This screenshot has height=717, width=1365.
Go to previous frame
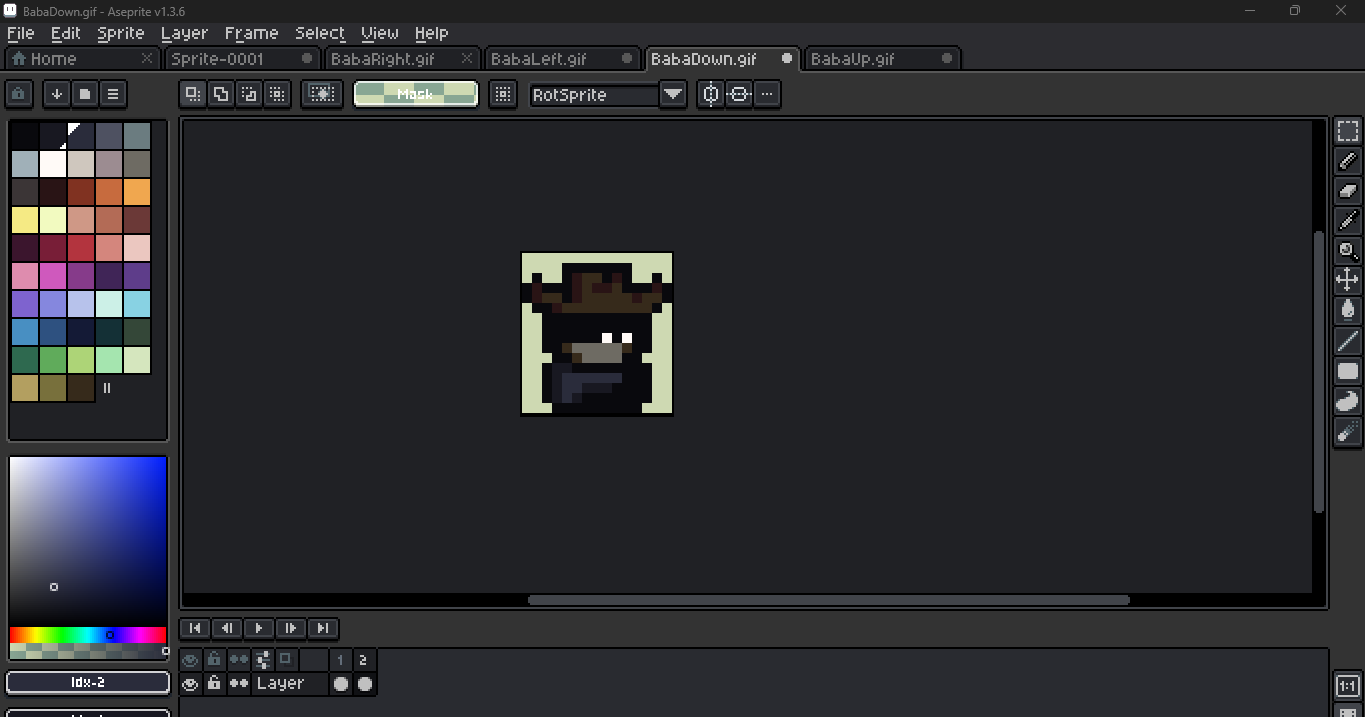pos(227,628)
